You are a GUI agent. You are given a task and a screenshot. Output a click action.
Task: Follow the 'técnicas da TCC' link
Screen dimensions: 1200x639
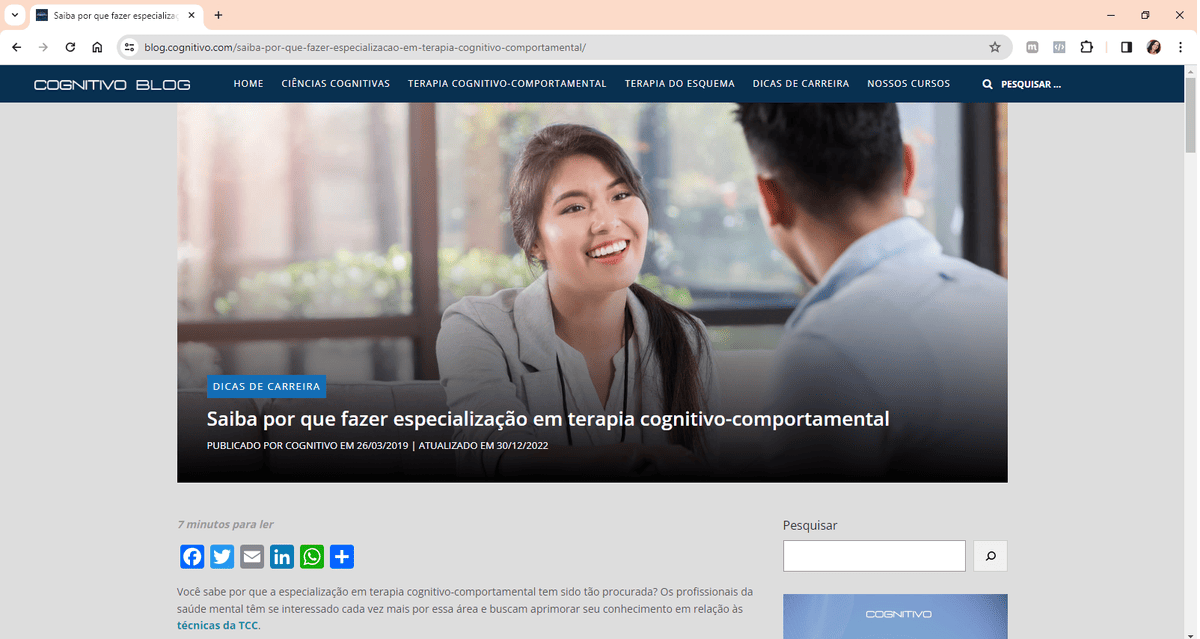point(218,626)
